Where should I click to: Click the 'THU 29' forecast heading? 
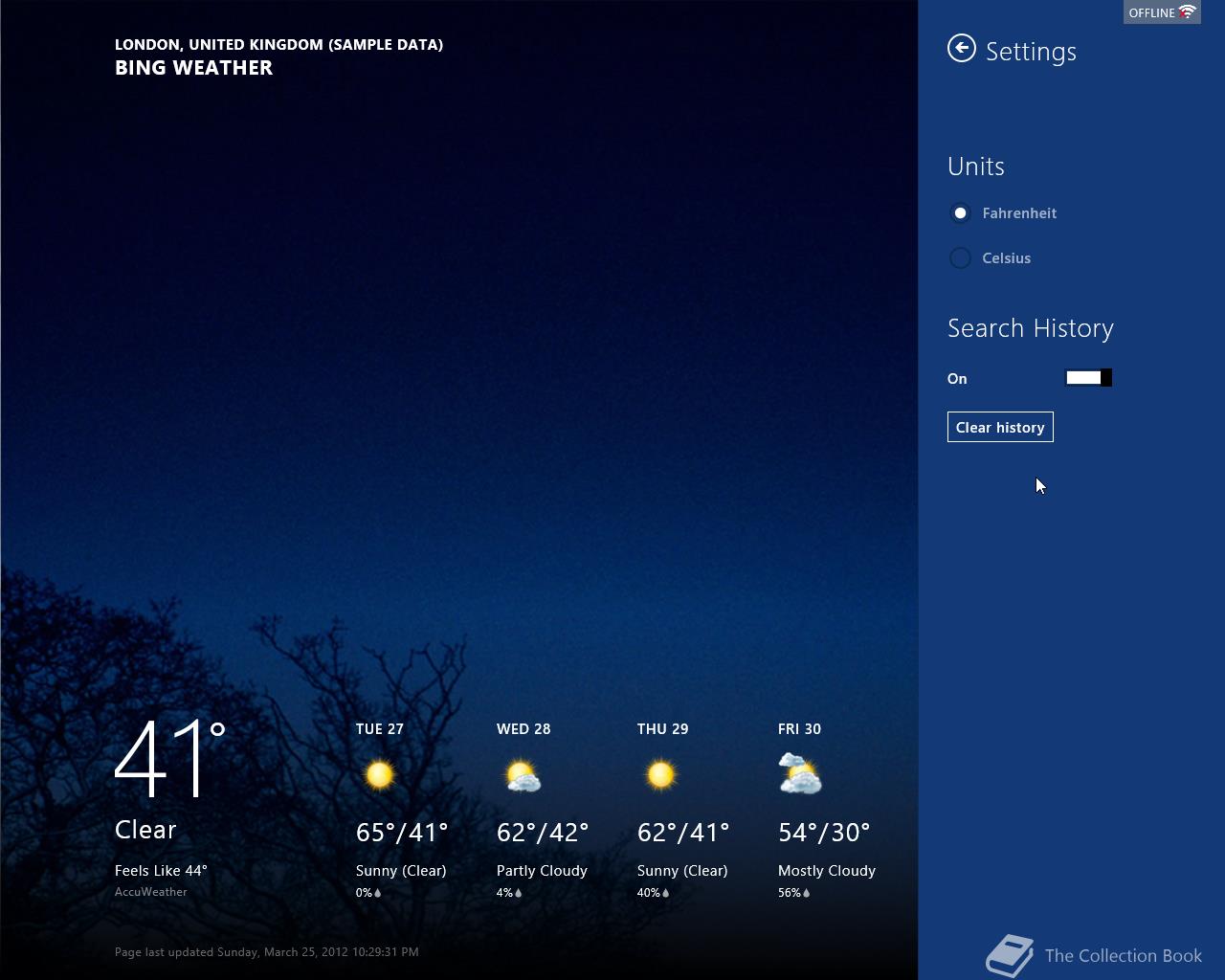pos(663,729)
